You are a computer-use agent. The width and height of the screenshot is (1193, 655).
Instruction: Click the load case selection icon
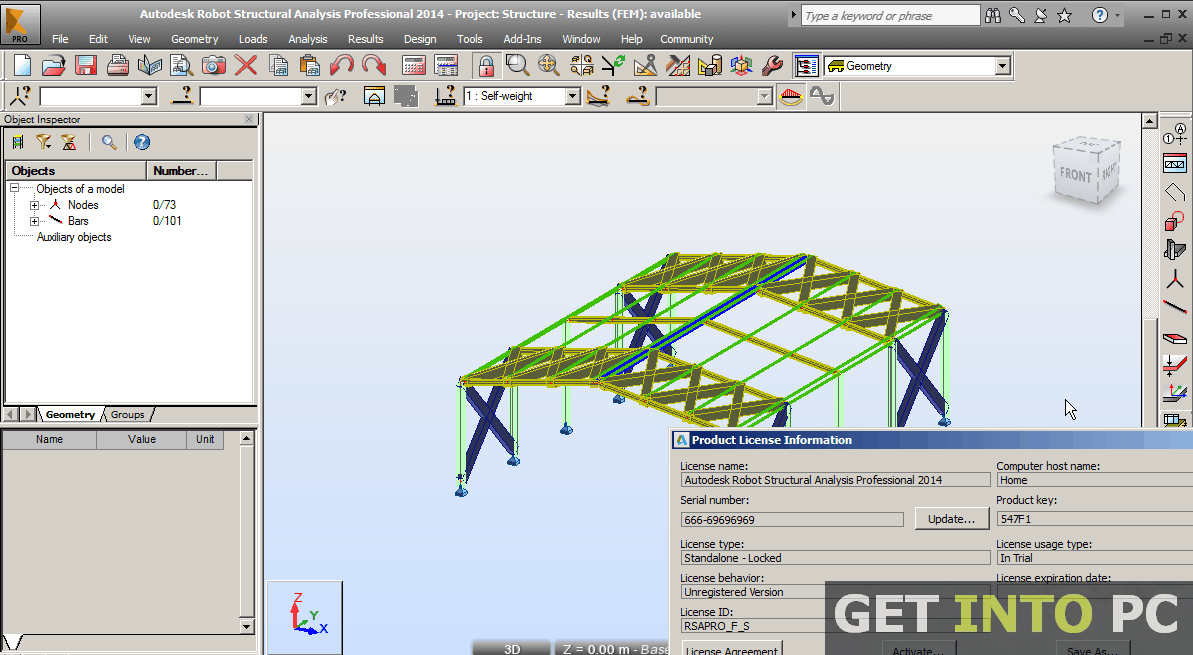pos(445,96)
